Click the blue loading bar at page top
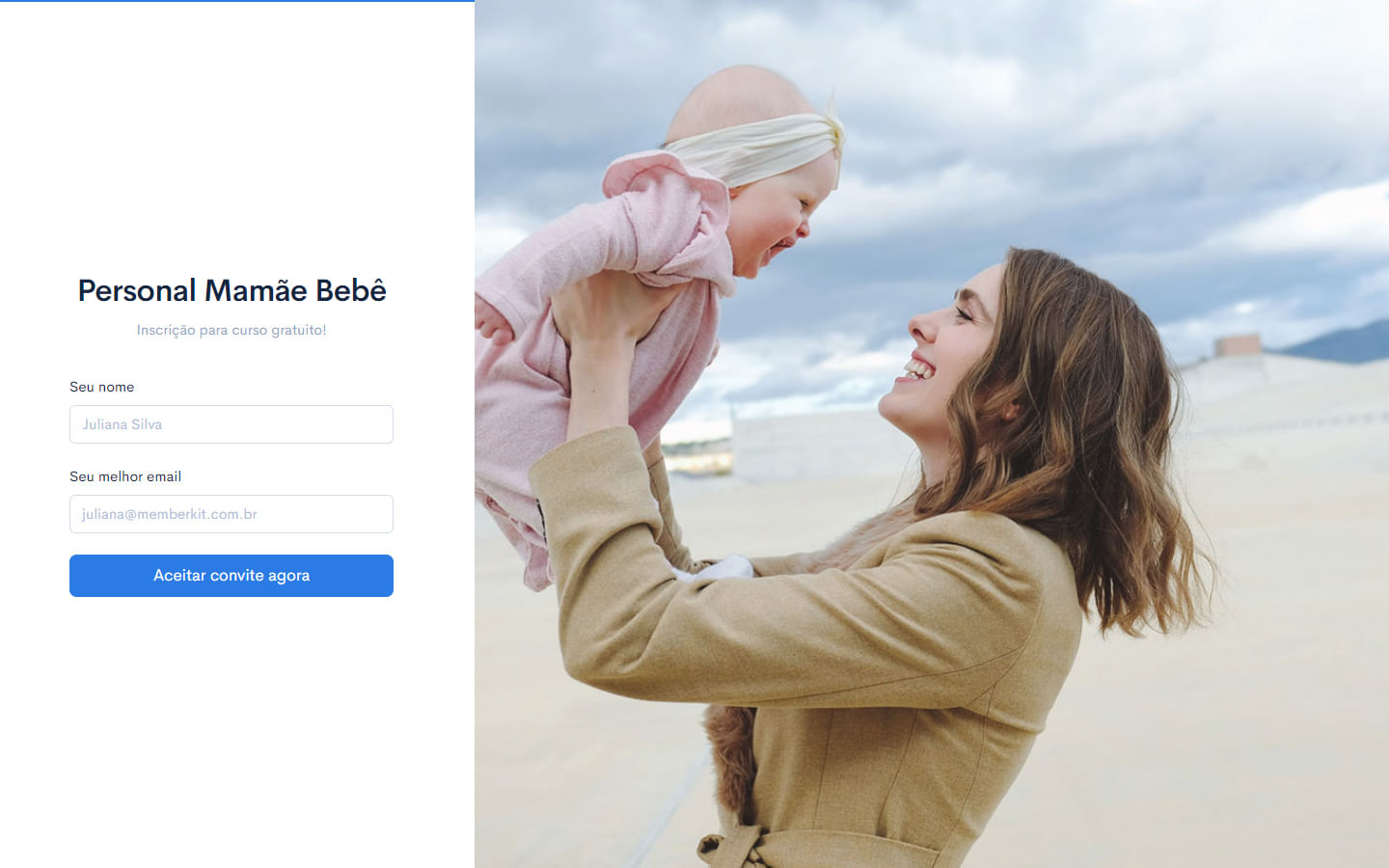This screenshot has height=868, width=1389. click(237, 1)
